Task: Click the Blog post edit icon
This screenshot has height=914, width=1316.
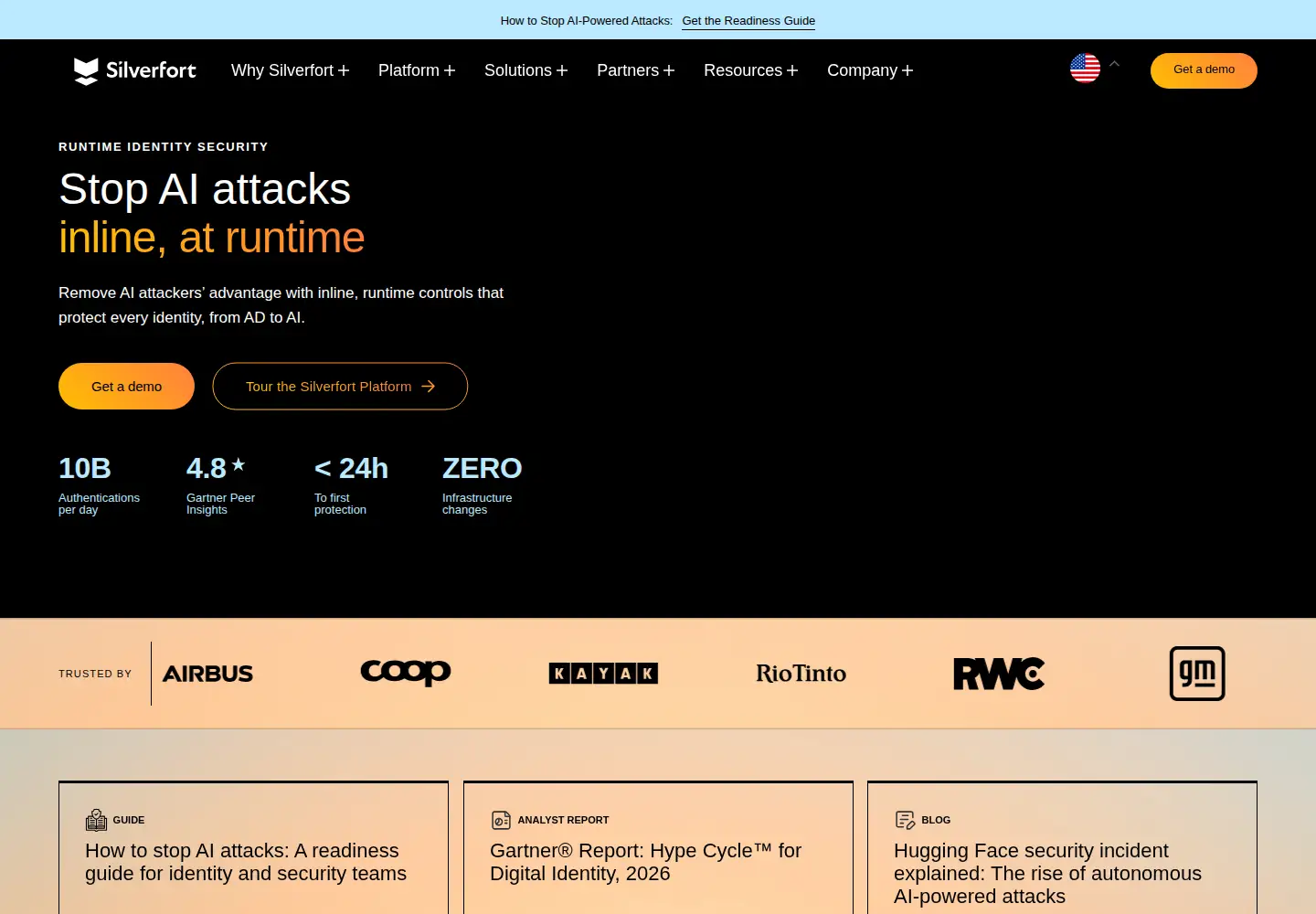Action: click(x=905, y=820)
